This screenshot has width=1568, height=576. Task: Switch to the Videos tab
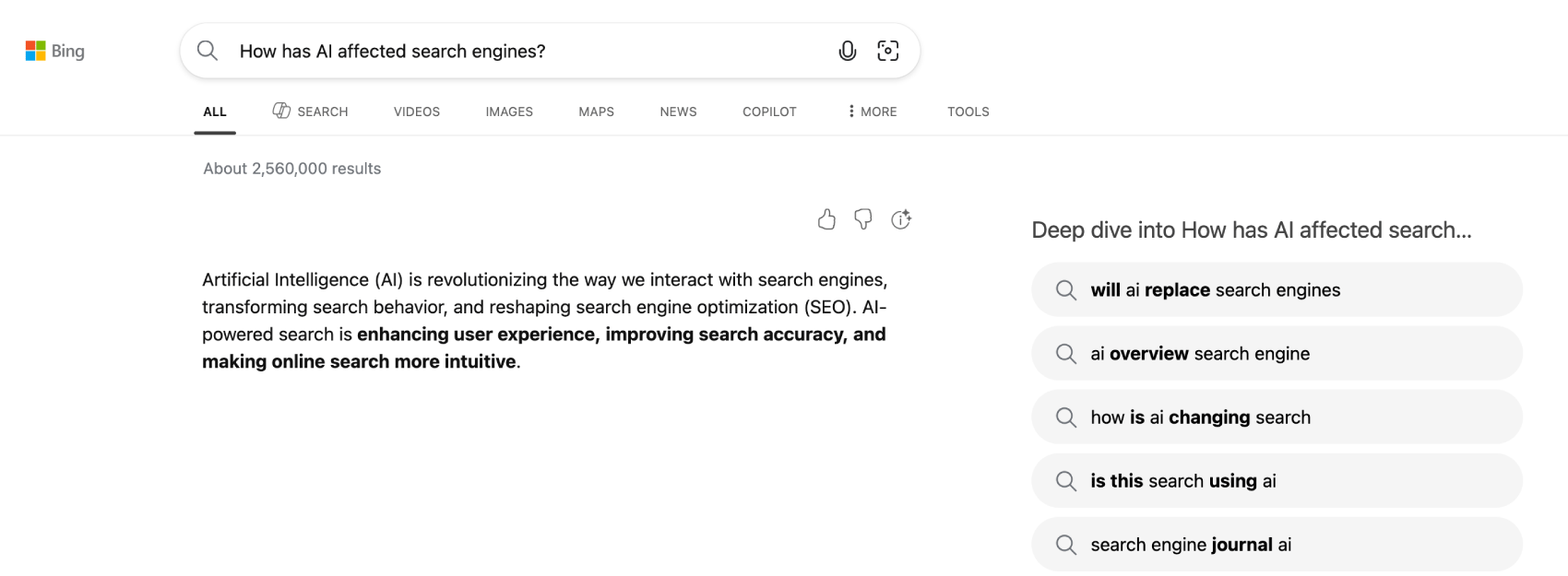(417, 112)
